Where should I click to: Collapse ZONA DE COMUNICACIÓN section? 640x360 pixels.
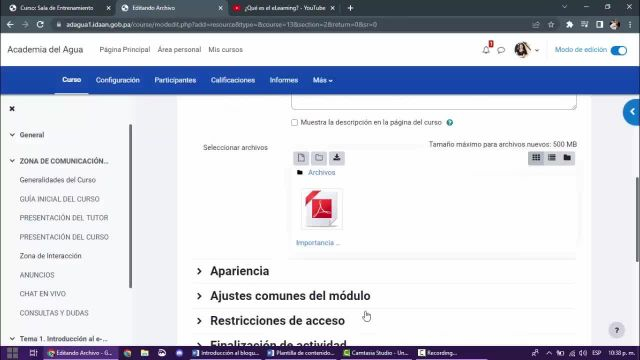(x=12, y=161)
